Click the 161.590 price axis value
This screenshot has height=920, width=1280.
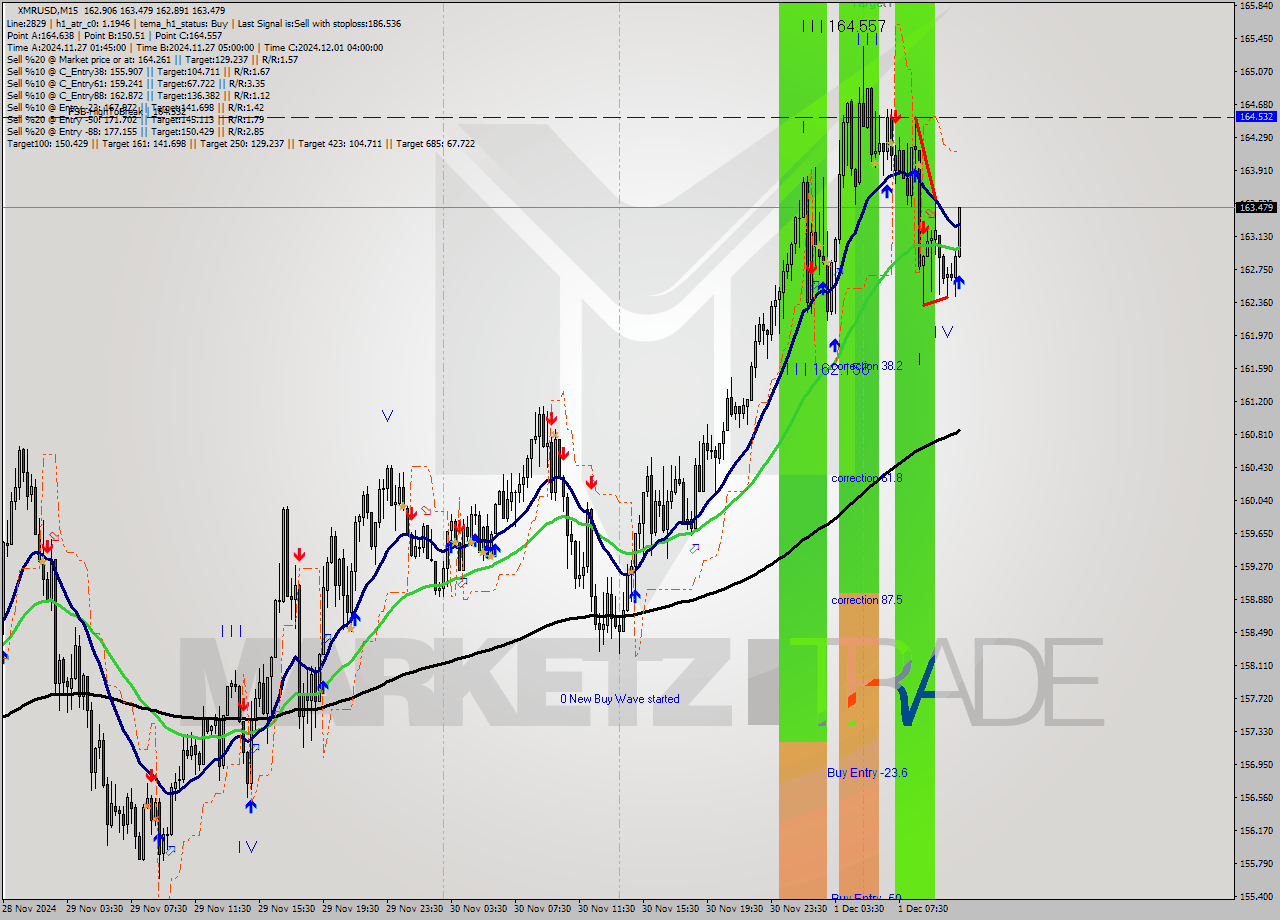pyautogui.click(x=1256, y=369)
